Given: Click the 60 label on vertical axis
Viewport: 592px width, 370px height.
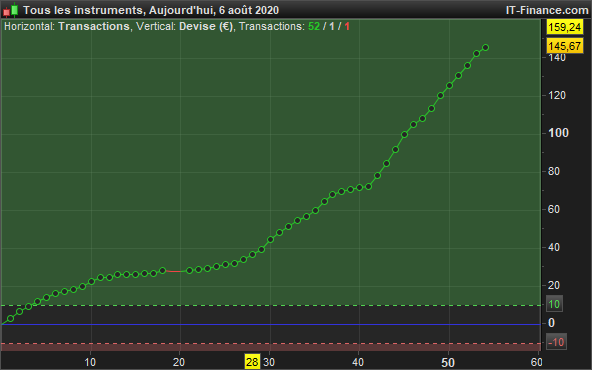Looking at the screenshot, I should click(554, 209).
